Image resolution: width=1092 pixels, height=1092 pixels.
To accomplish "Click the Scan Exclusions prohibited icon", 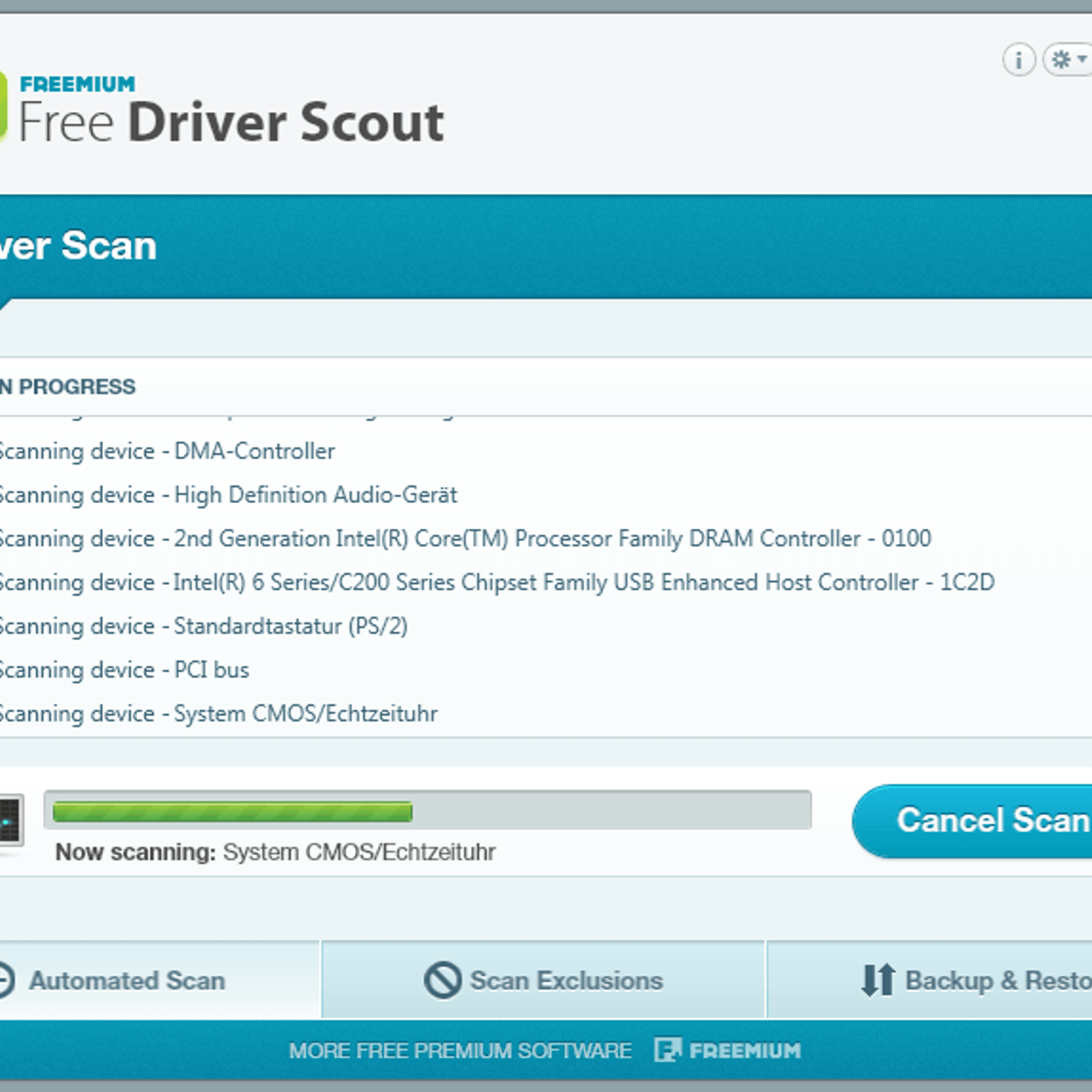I will tap(443, 980).
